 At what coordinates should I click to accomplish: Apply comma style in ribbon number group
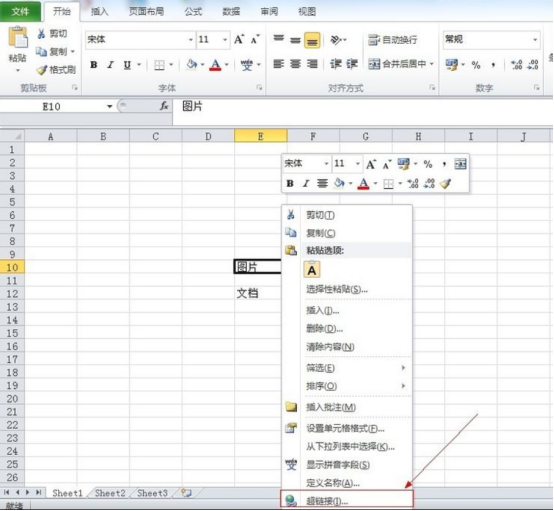[493, 65]
